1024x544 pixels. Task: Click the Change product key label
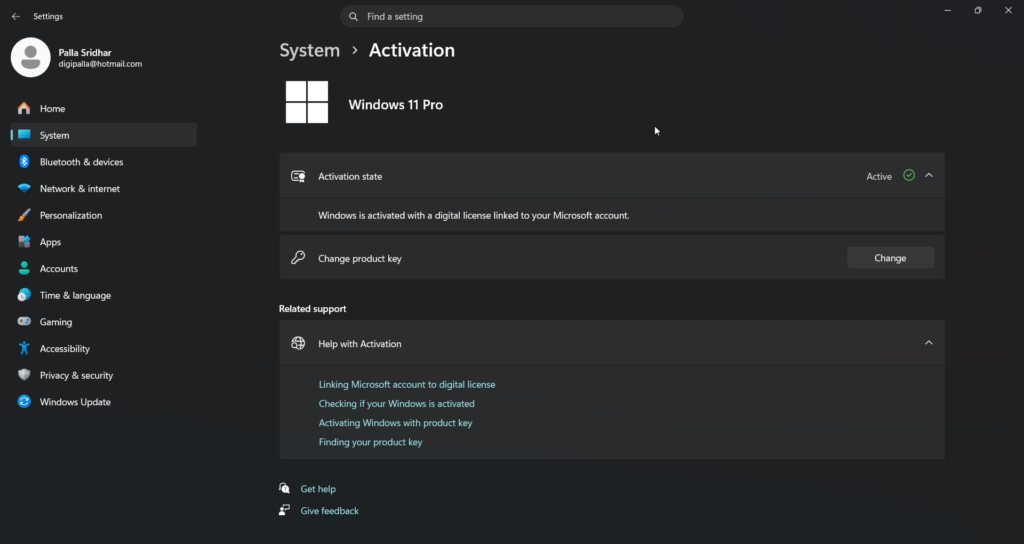[360, 259]
